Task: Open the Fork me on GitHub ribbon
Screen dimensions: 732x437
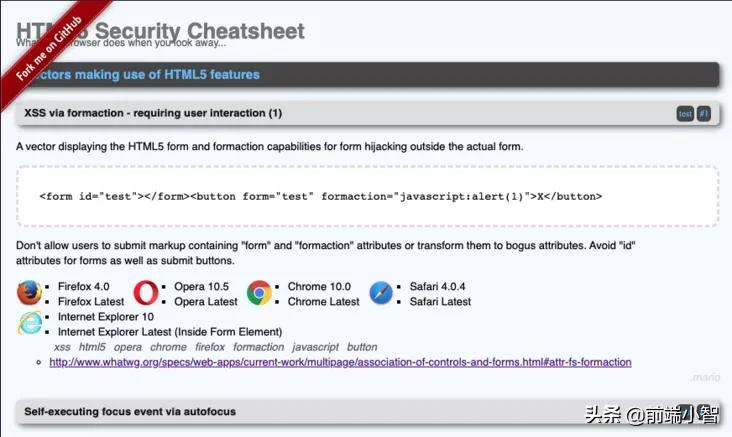Action: pyautogui.click(x=49, y=49)
